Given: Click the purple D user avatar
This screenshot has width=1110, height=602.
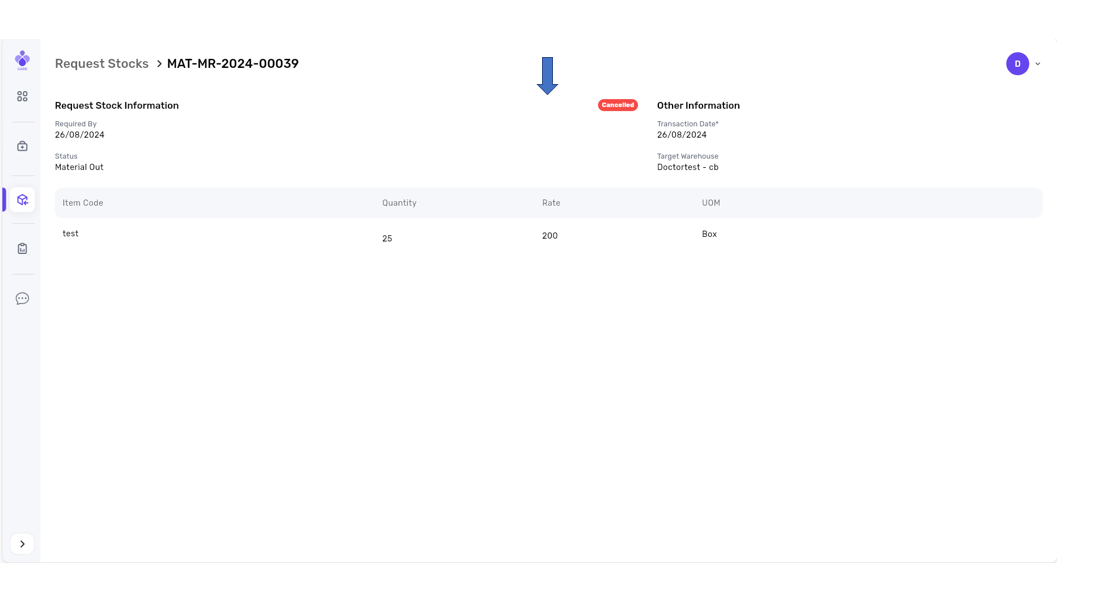Looking at the screenshot, I should click(x=1017, y=64).
